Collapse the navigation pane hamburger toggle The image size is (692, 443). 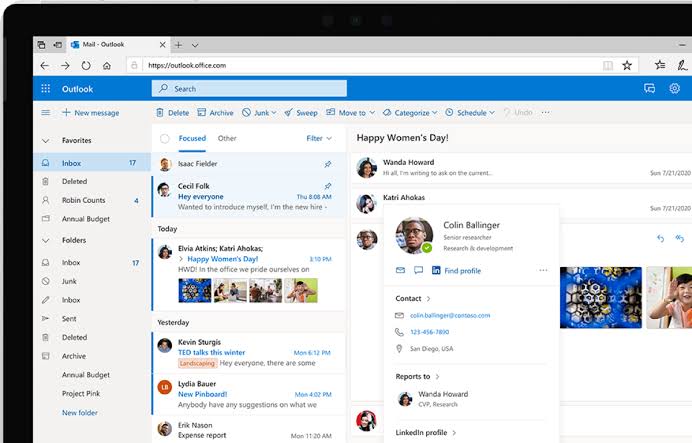45,113
